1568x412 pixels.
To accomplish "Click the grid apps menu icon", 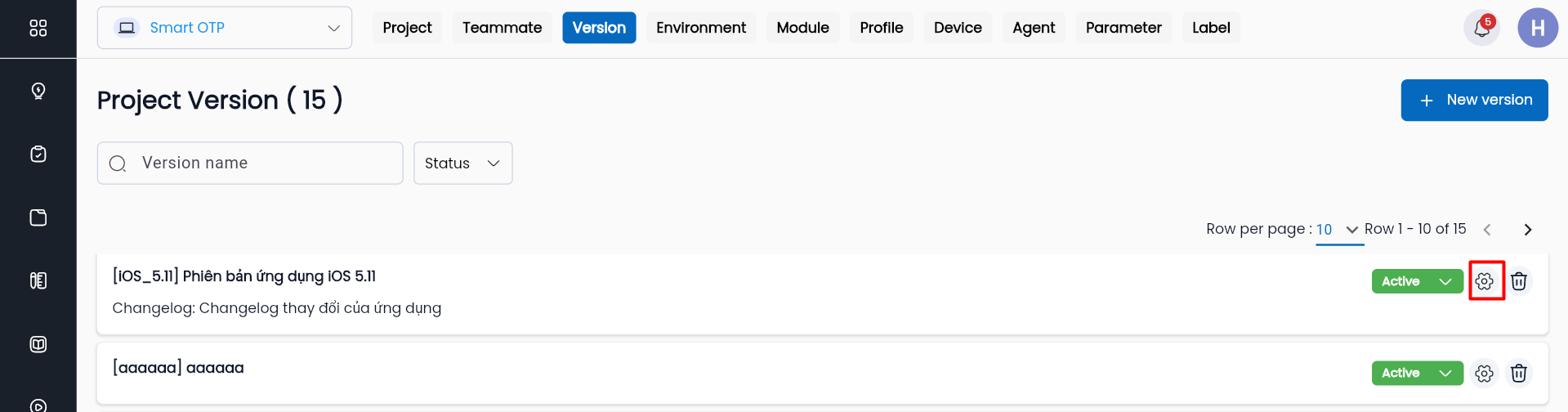I will (x=38, y=28).
